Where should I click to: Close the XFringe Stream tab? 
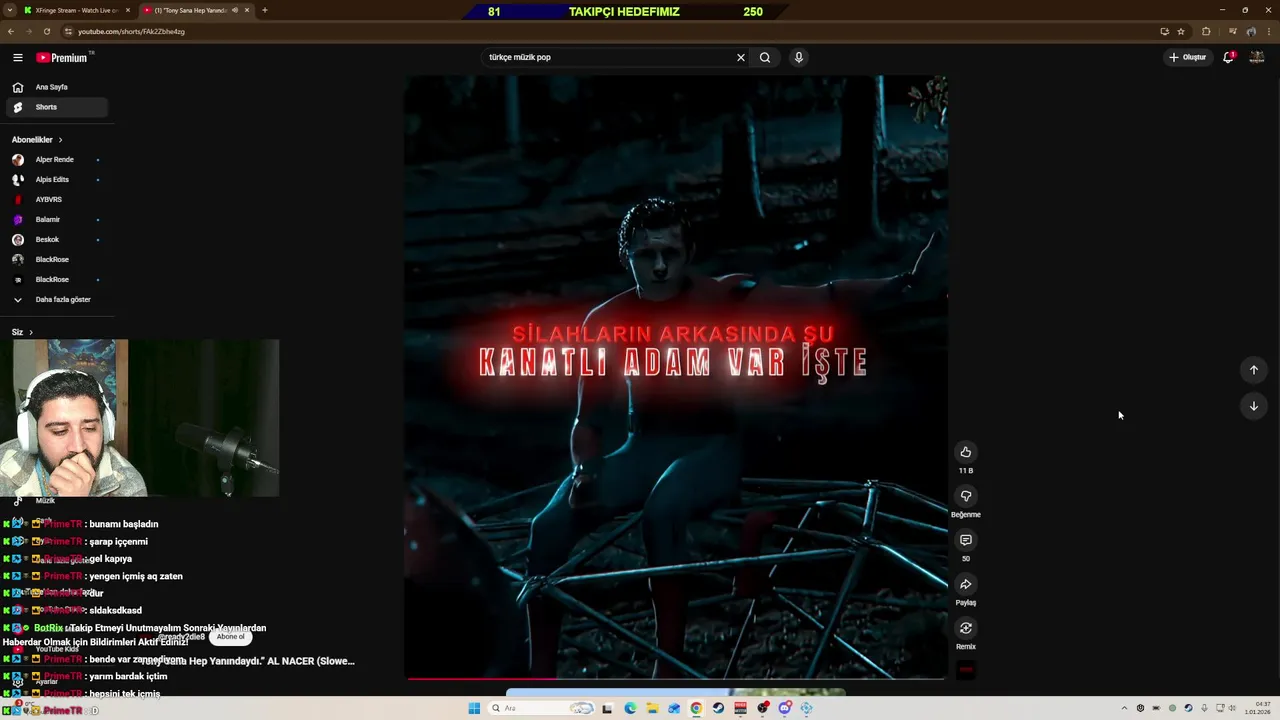point(128,10)
